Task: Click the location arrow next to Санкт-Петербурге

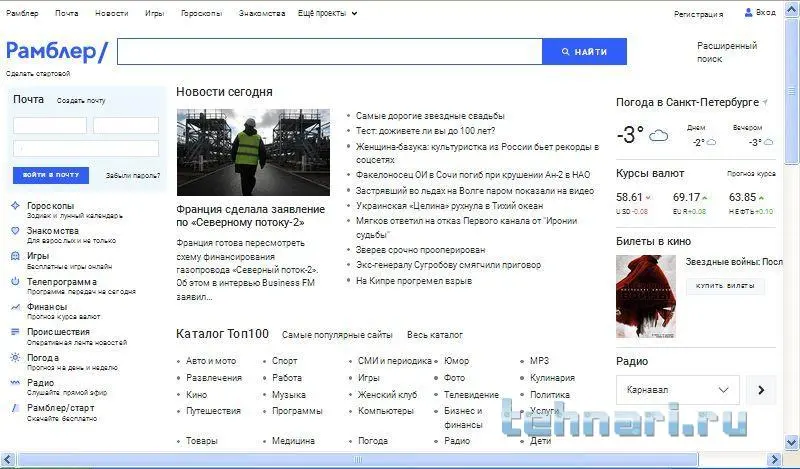Action: coord(765,103)
